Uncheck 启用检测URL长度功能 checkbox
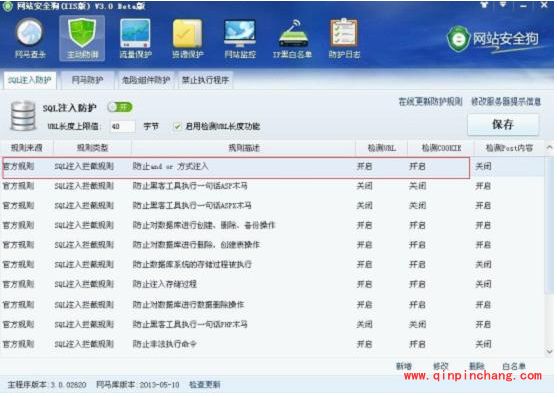Image resolution: width=557 pixels, height=397 pixels. coord(177,126)
